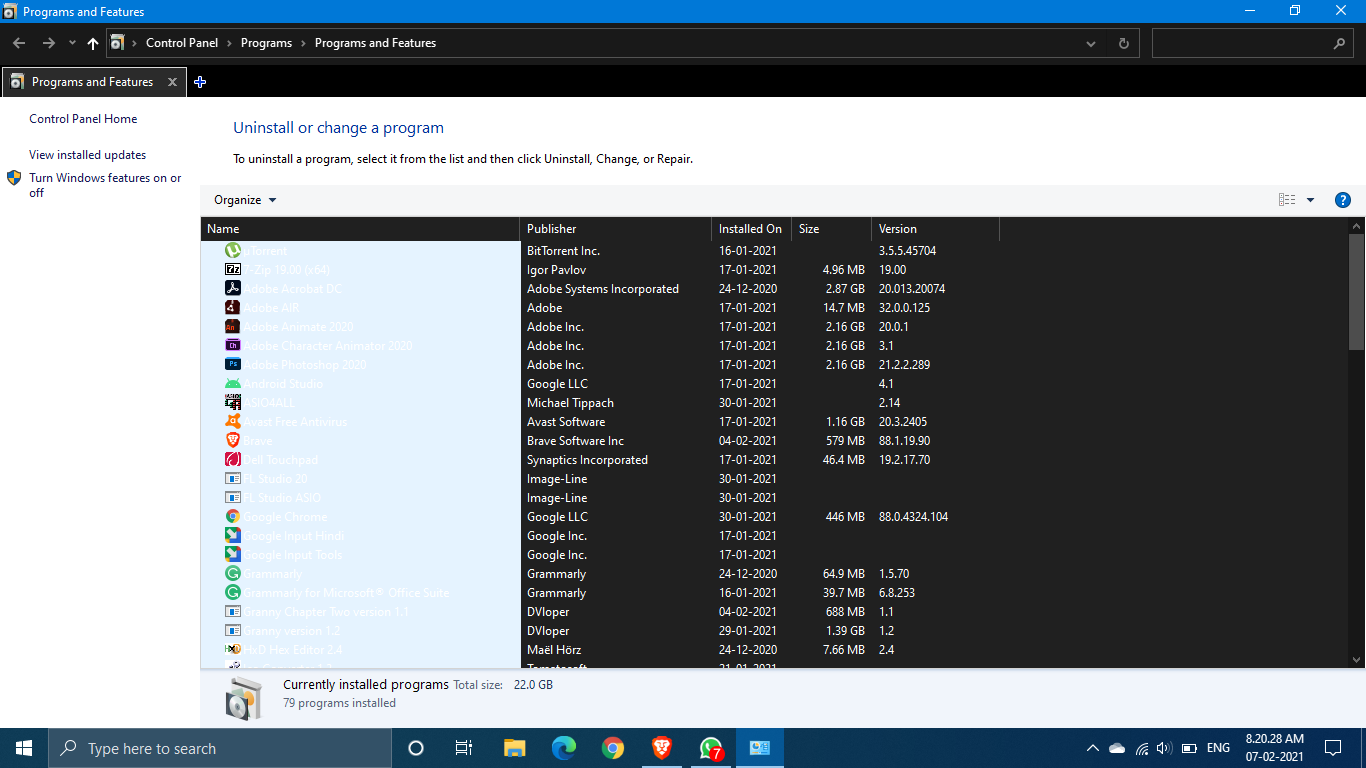This screenshot has height=768, width=1366.
Task: Open Task View on the taskbar
Action: point(464,748)
